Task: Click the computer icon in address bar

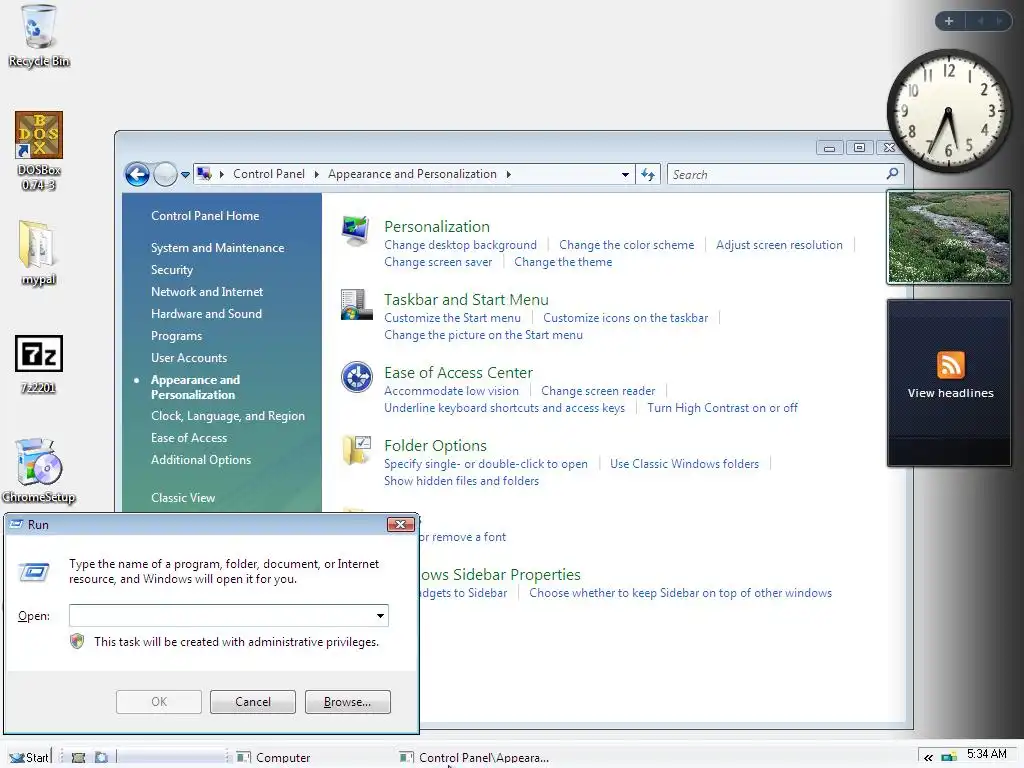Action: pyautogui.click(x=204, y=174)
